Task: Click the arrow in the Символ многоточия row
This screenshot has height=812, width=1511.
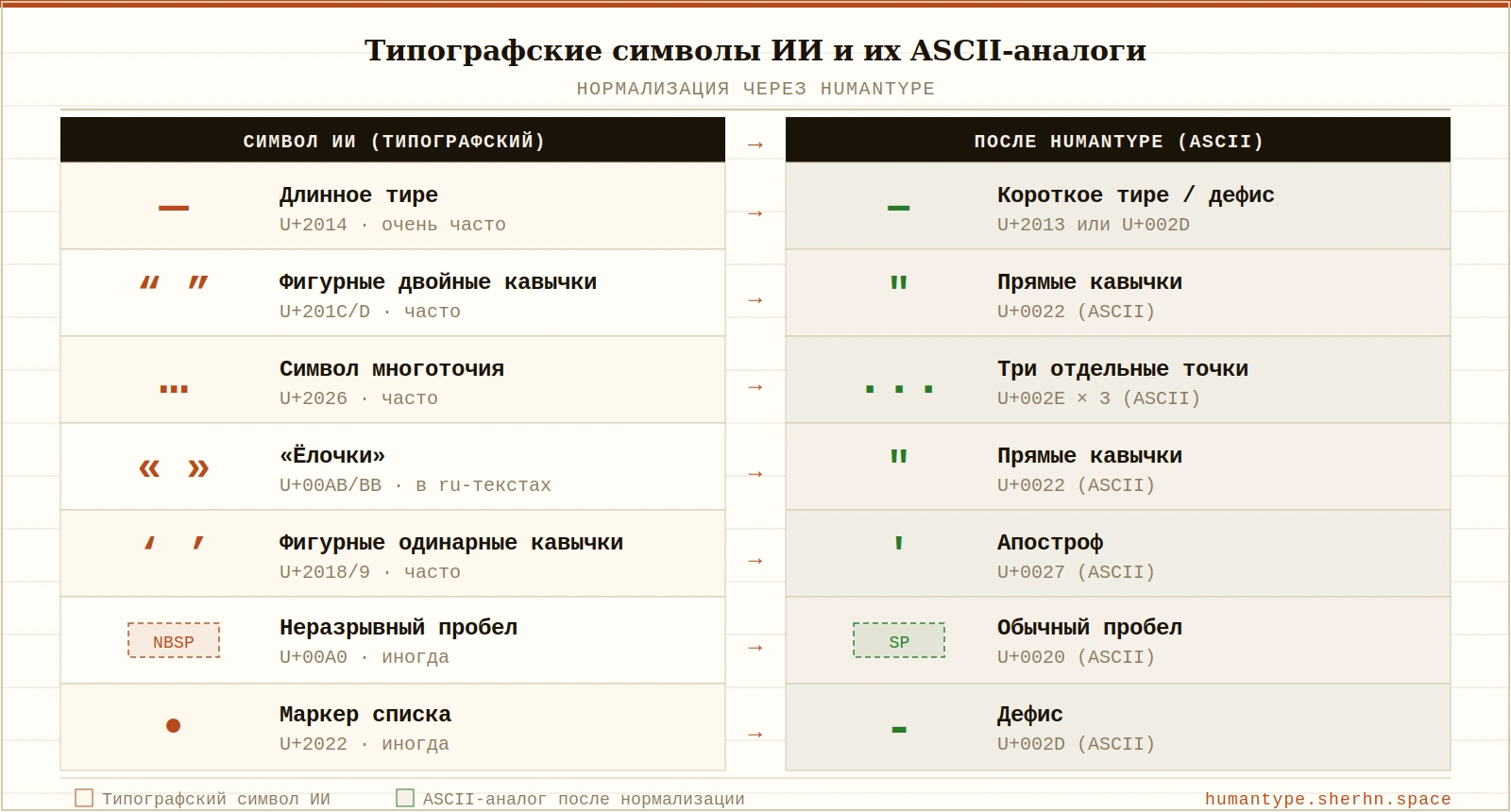Action: 755,387
